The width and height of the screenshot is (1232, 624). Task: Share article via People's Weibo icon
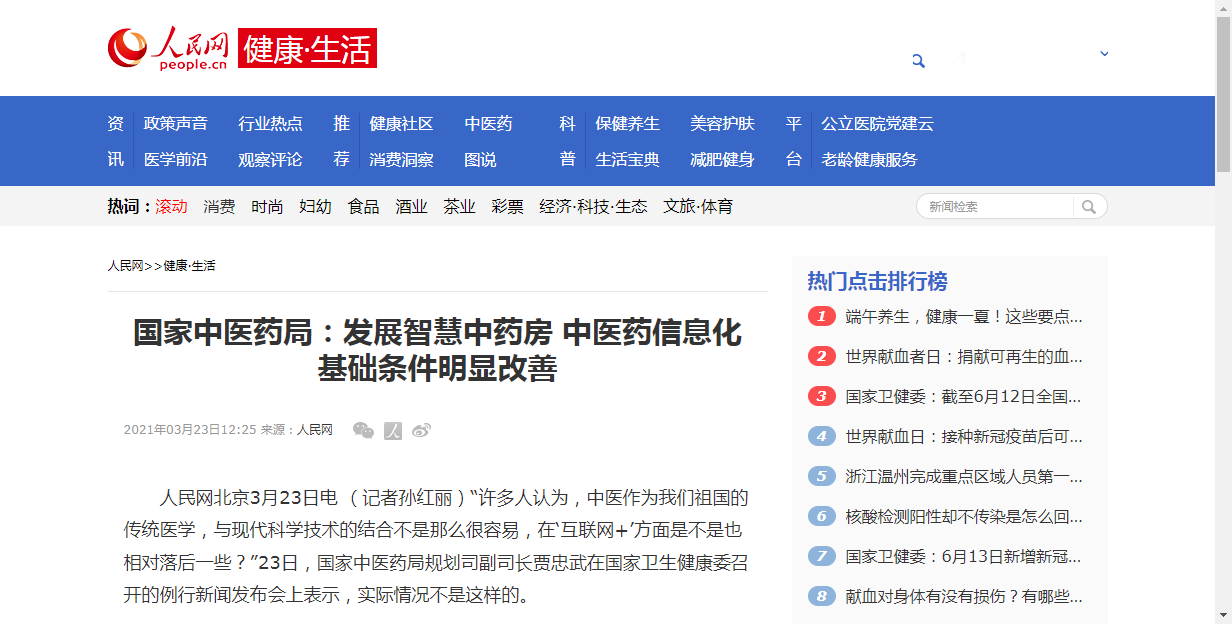(393, 430)
